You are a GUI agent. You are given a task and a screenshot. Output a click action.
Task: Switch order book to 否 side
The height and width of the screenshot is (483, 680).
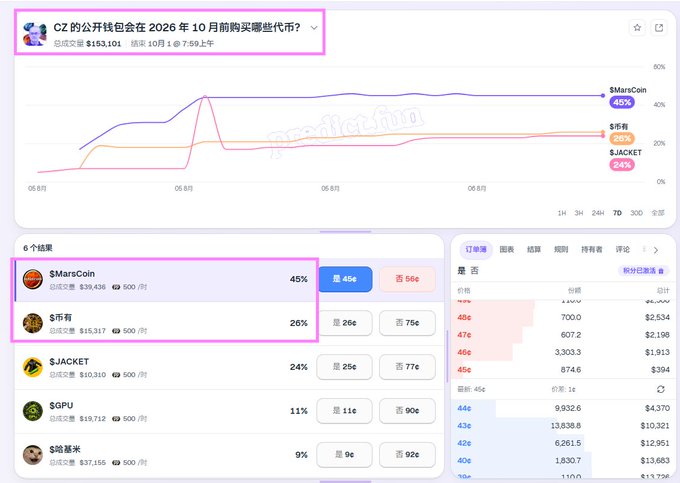(474, 271)
